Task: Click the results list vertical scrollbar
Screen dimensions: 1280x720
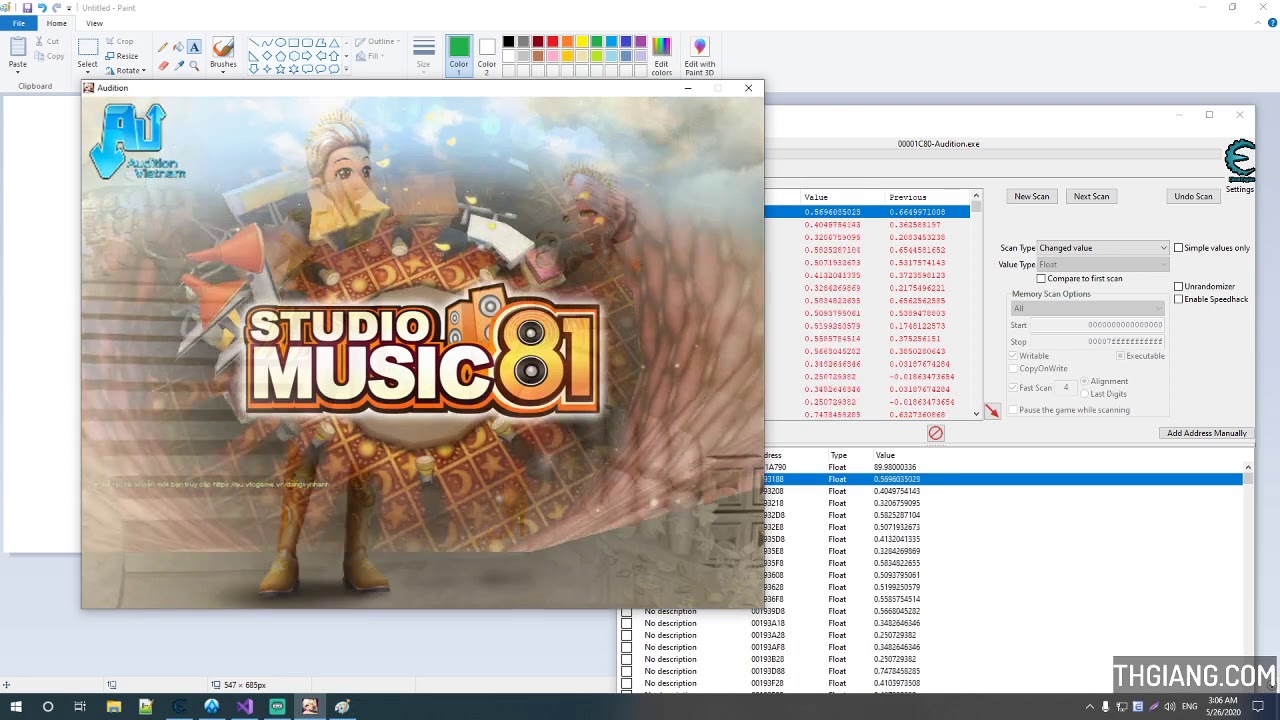Action: [976, 304]
